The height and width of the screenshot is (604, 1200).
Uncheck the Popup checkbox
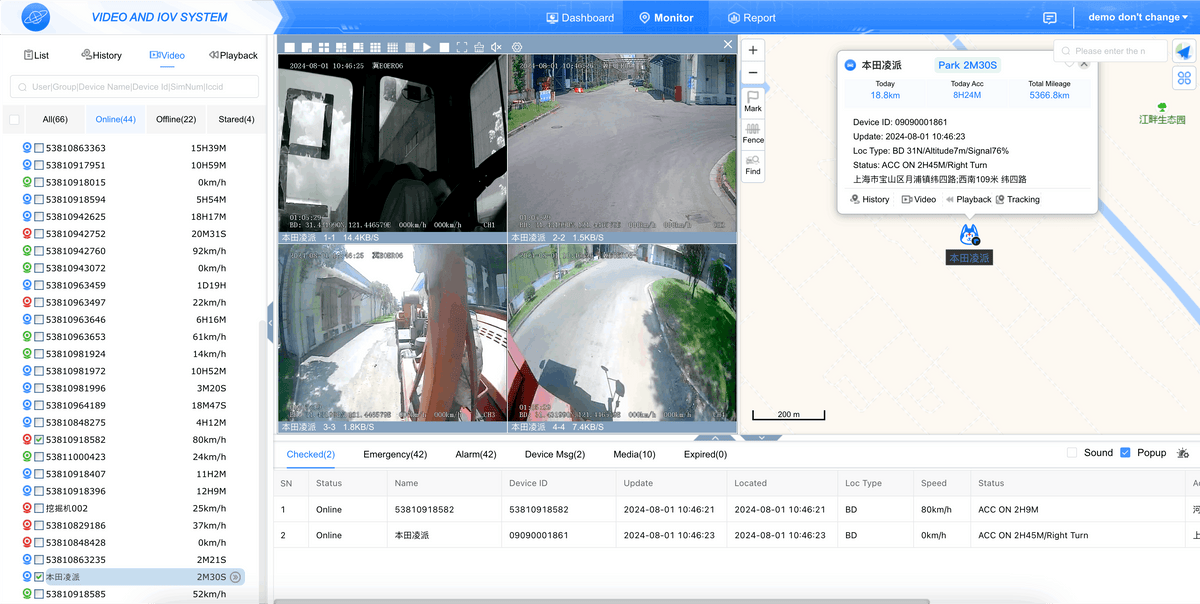tap(1125, 453)
